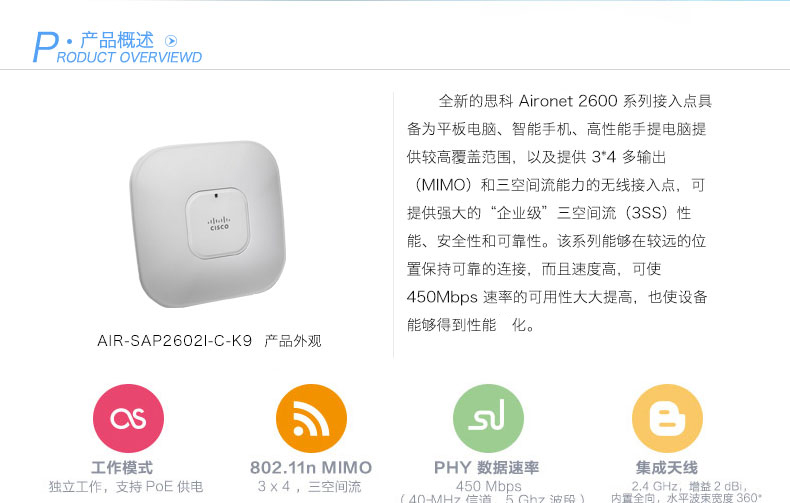Click the Cisco logo on the access point
Screen dimensions: 790x503
(219, 224)
